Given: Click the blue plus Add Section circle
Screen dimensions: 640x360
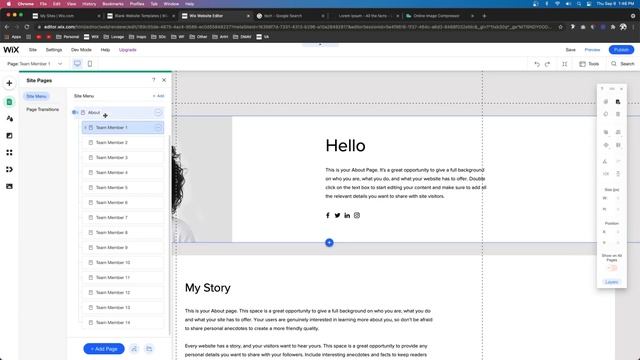Looking at the screenshot, I should click(x=329, y=243).
